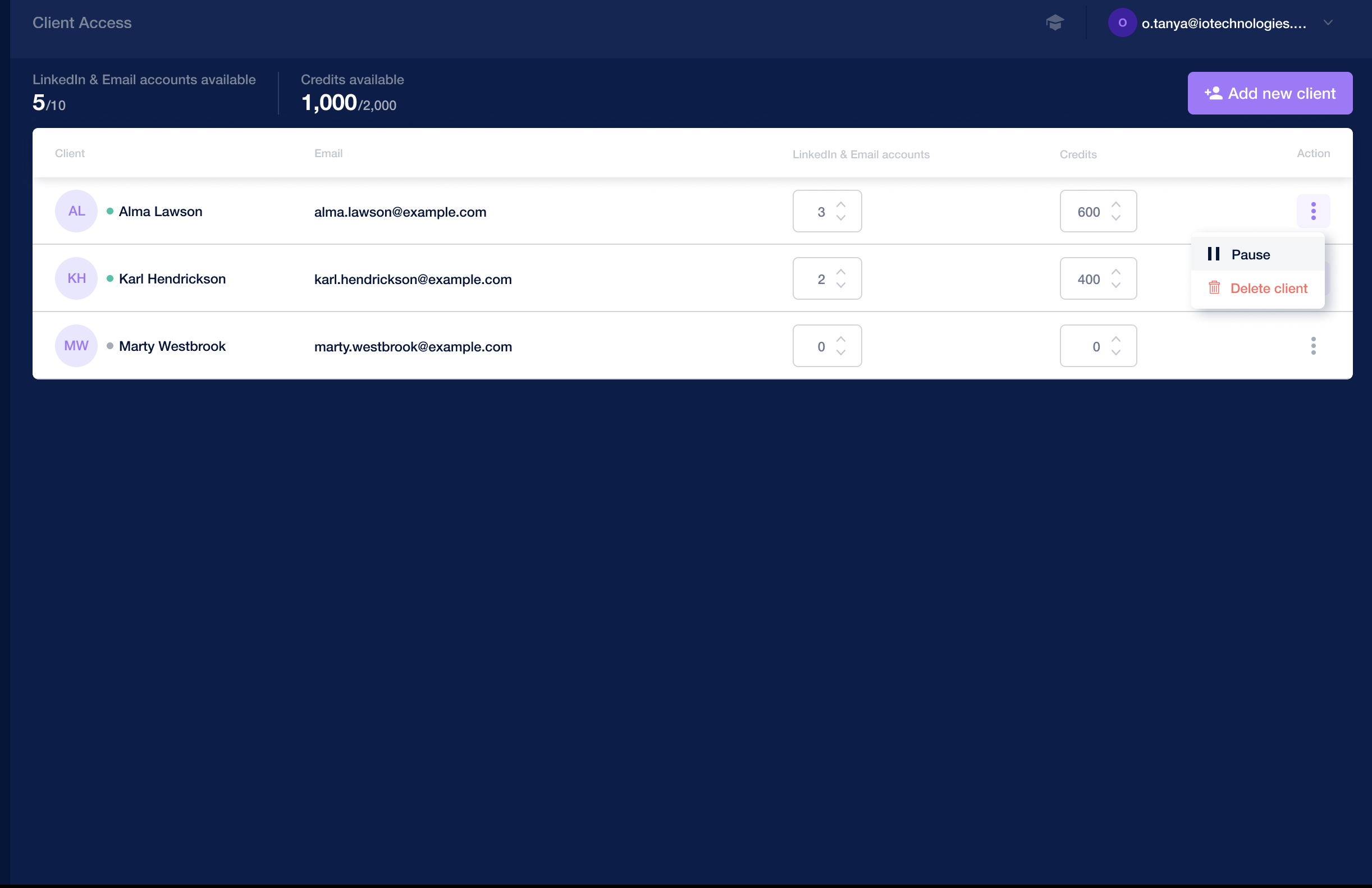Open Marty Westbrook's three-dot action menu
Viewport: 1372px width, 888px height.
pyautogui.click(x=1312, y=346)
